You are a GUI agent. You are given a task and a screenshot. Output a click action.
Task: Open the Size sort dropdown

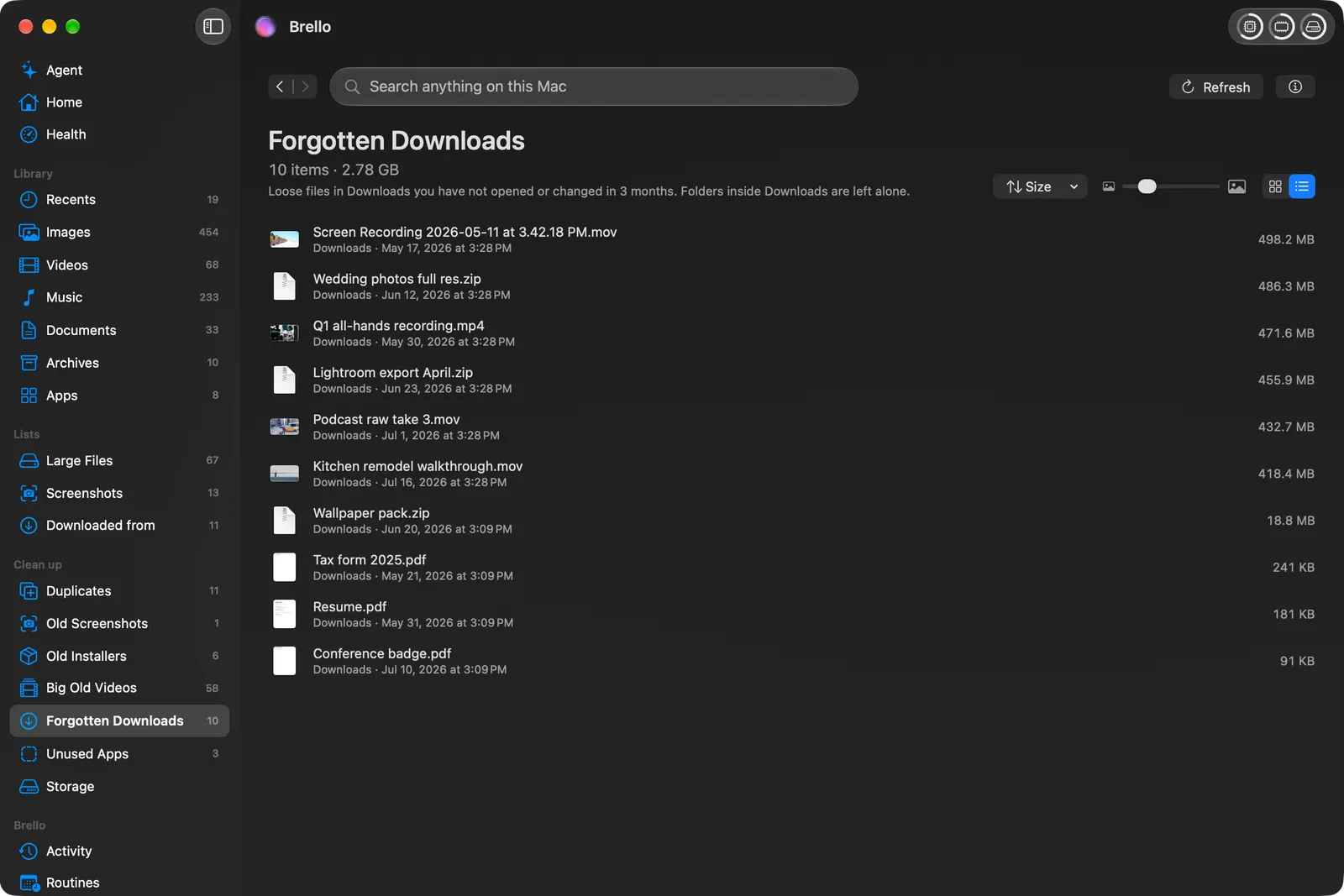(1040, 186)
